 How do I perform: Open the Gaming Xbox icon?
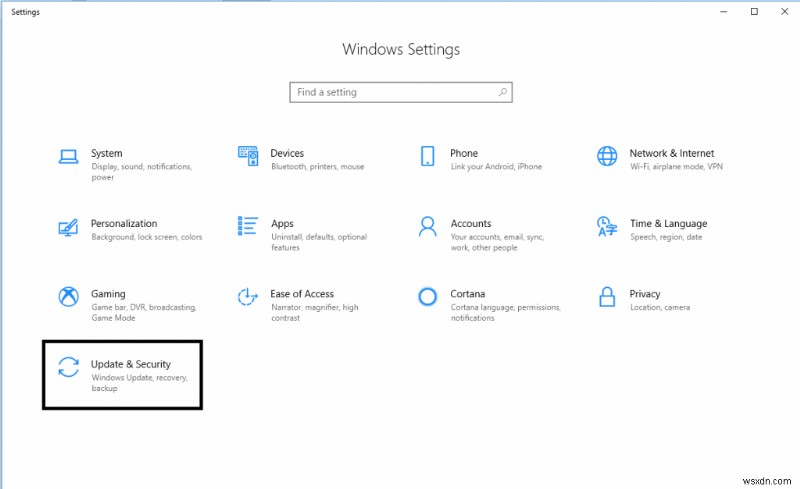point(68,297)
